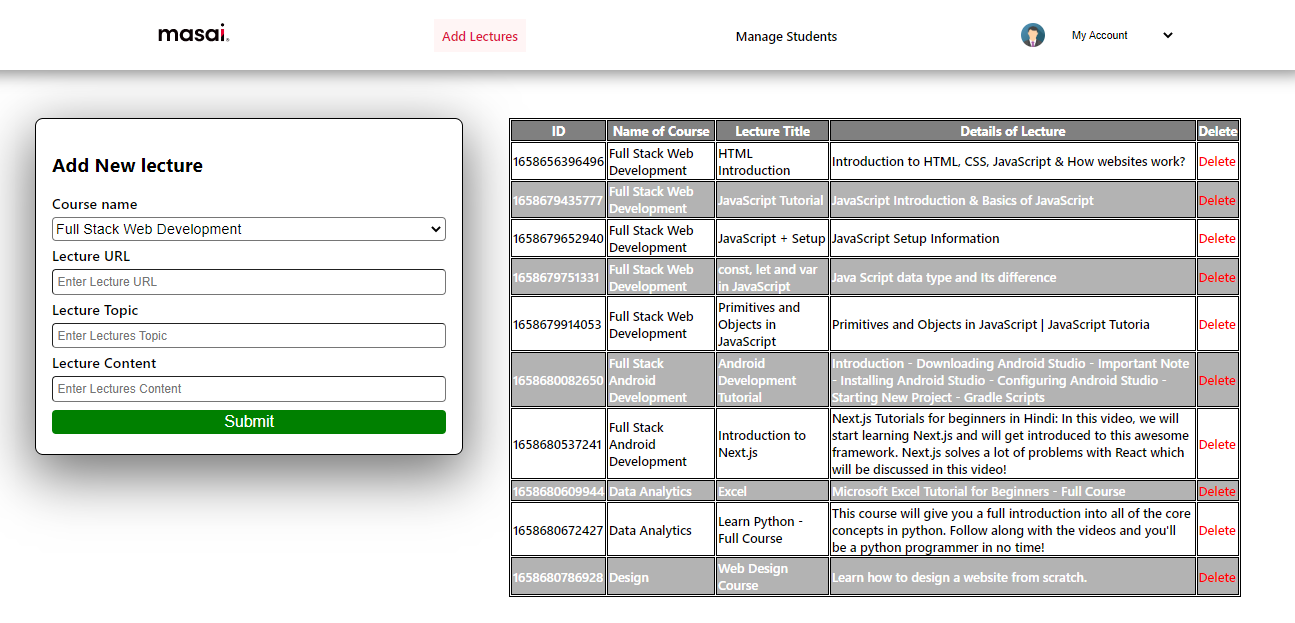This screenshot has height=623, width=1295.
Task: Submit the new lecture form
Action: coord(249,422)
